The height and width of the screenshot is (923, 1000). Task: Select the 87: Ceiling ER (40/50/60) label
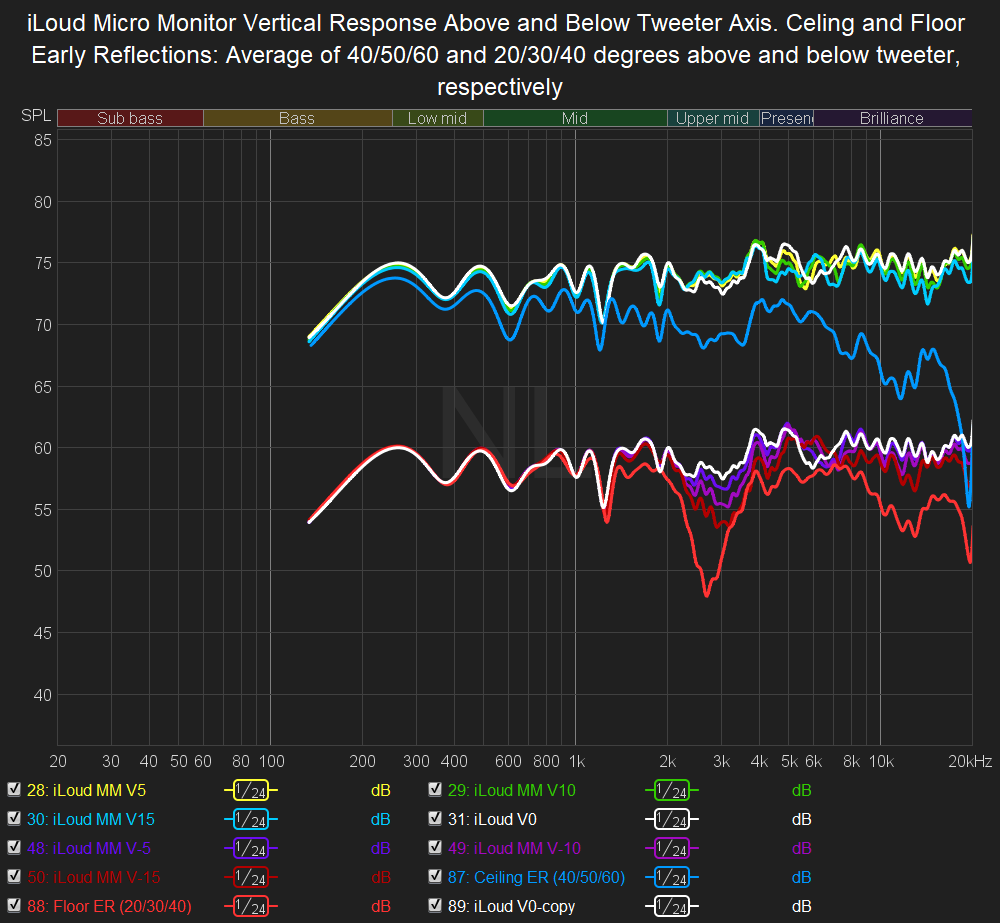(536, 877)
